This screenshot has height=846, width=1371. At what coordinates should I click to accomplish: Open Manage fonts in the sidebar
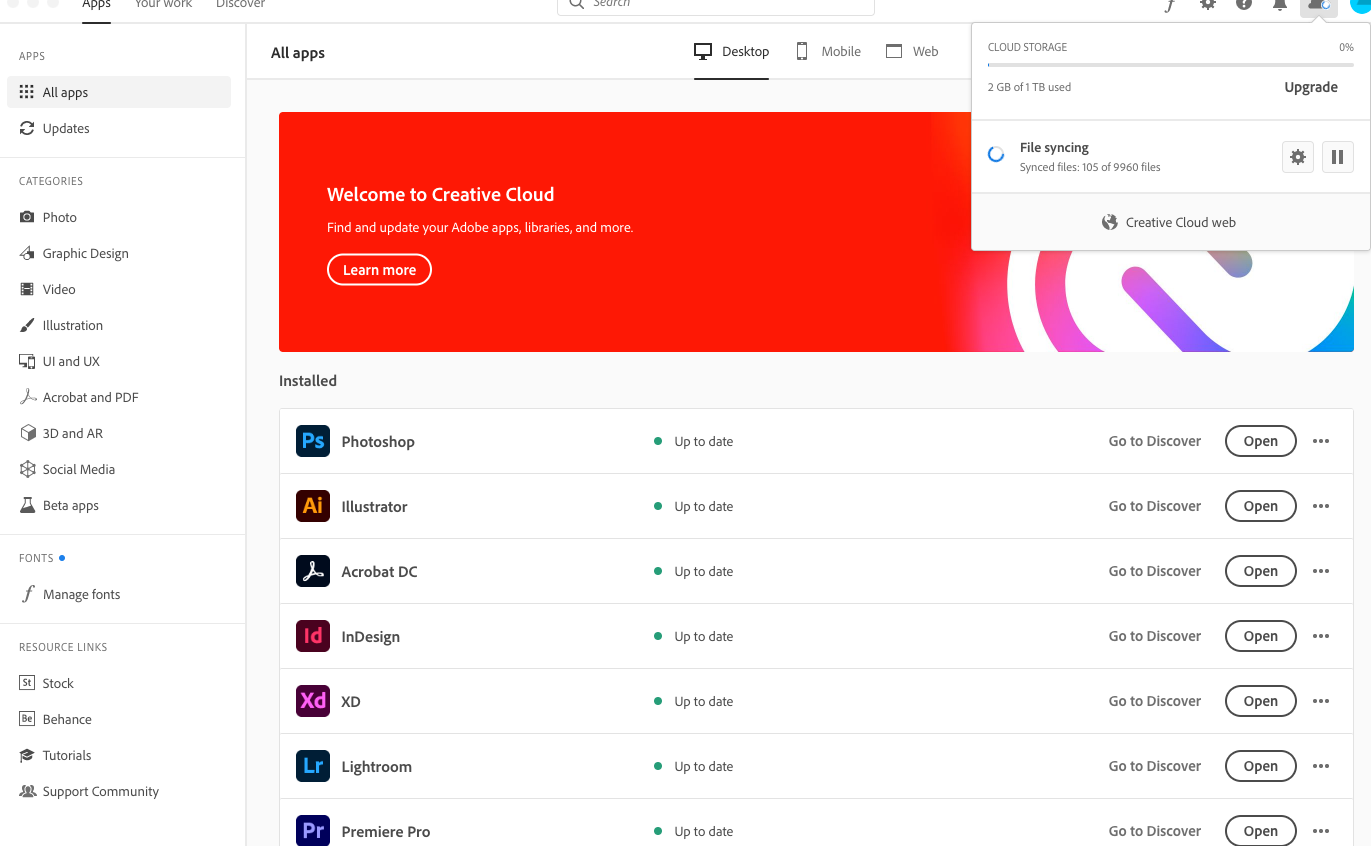[80, 593]
